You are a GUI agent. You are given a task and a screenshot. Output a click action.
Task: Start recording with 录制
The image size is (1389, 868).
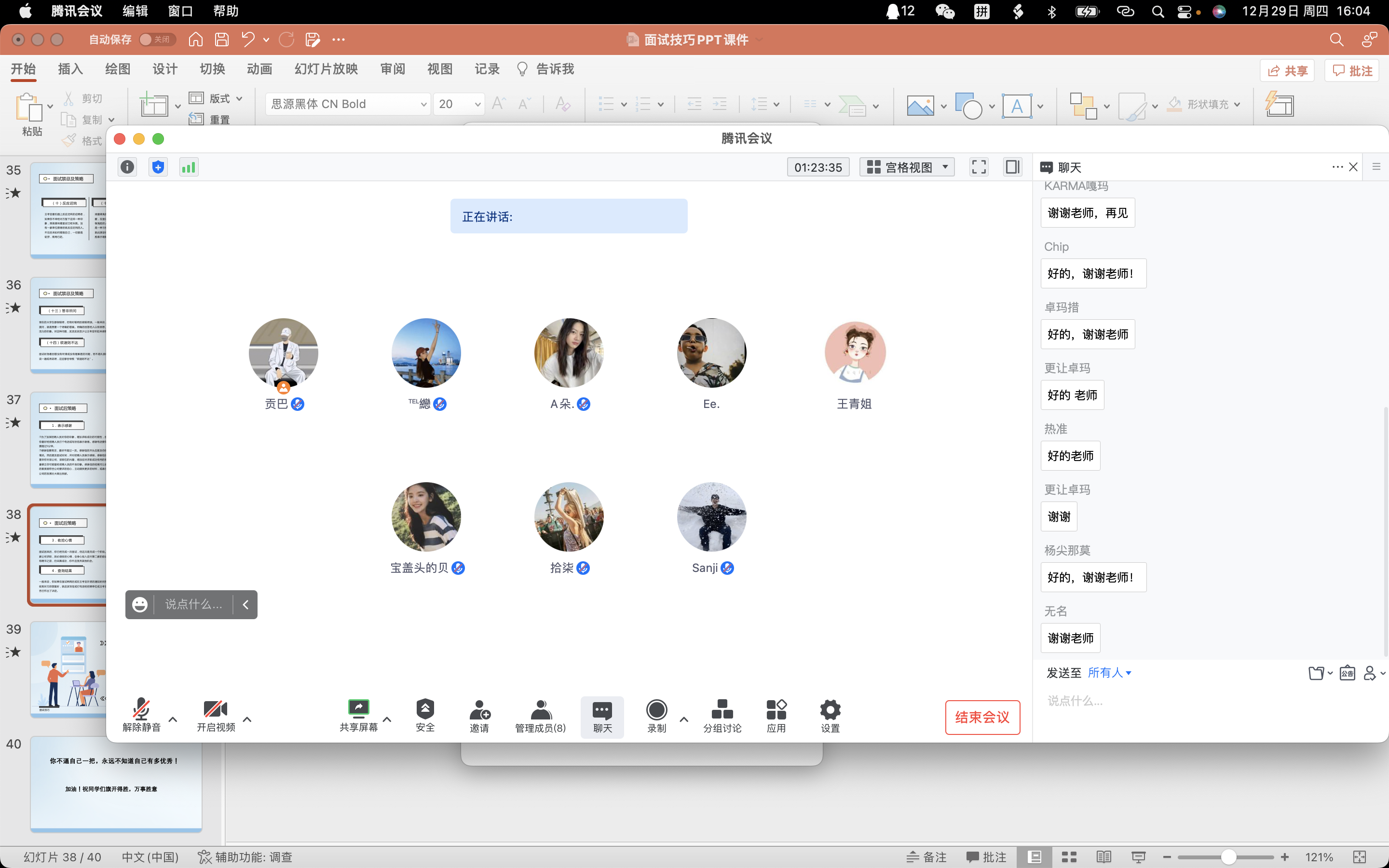[x=656, y=716]
